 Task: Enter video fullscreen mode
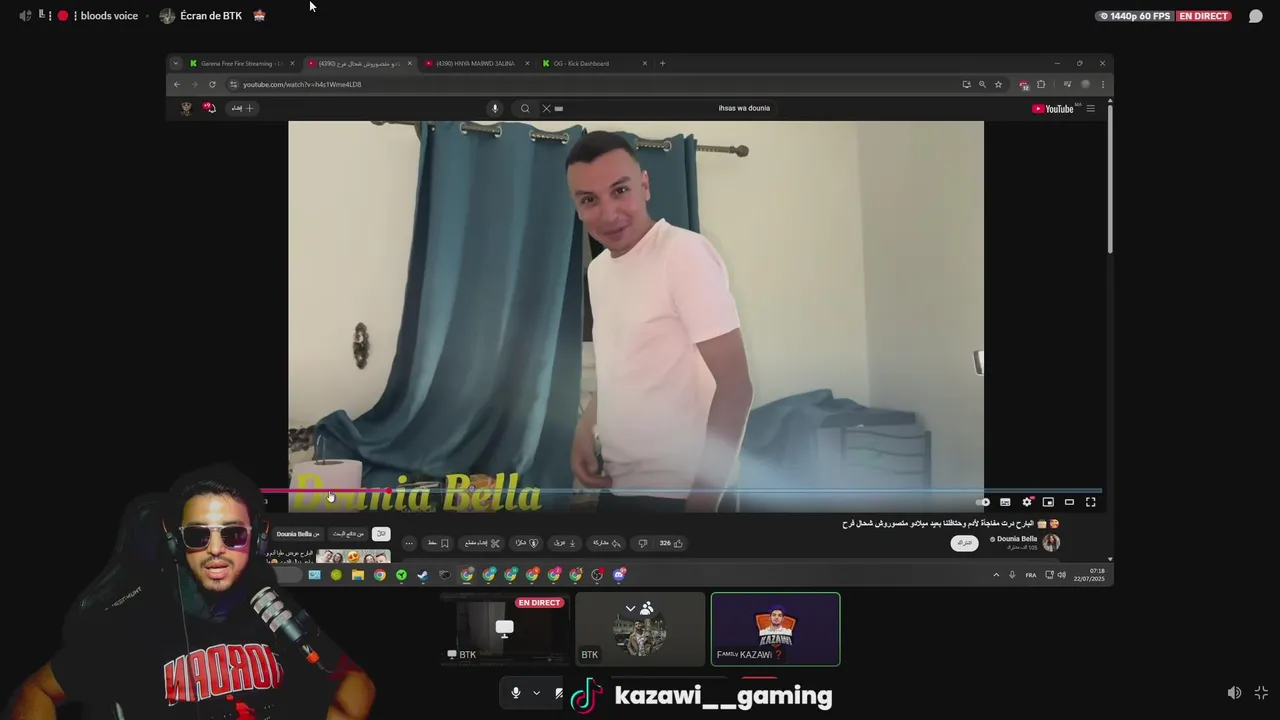click(1091, 502)
